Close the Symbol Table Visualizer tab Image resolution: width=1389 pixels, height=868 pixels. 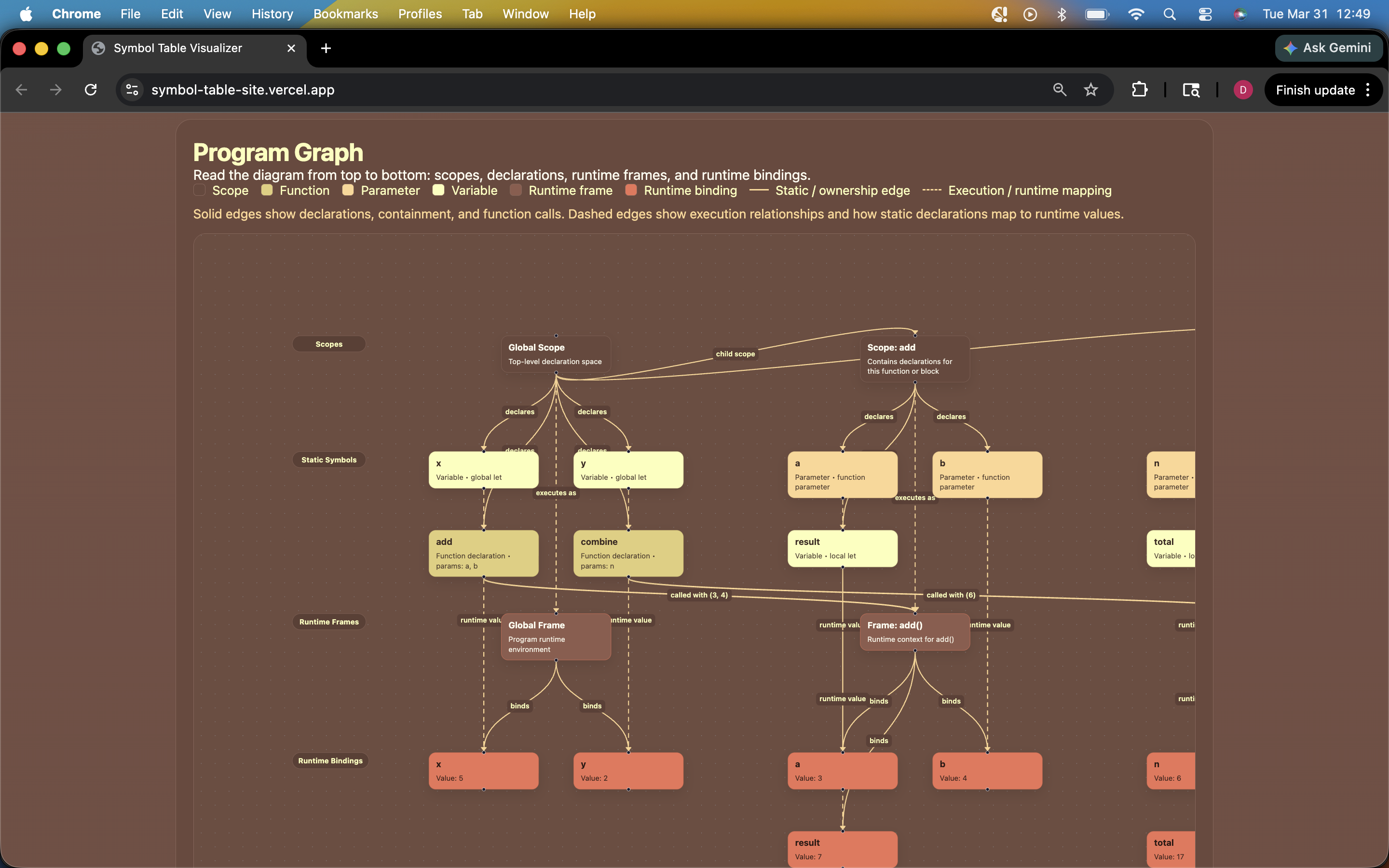(291, 48)
